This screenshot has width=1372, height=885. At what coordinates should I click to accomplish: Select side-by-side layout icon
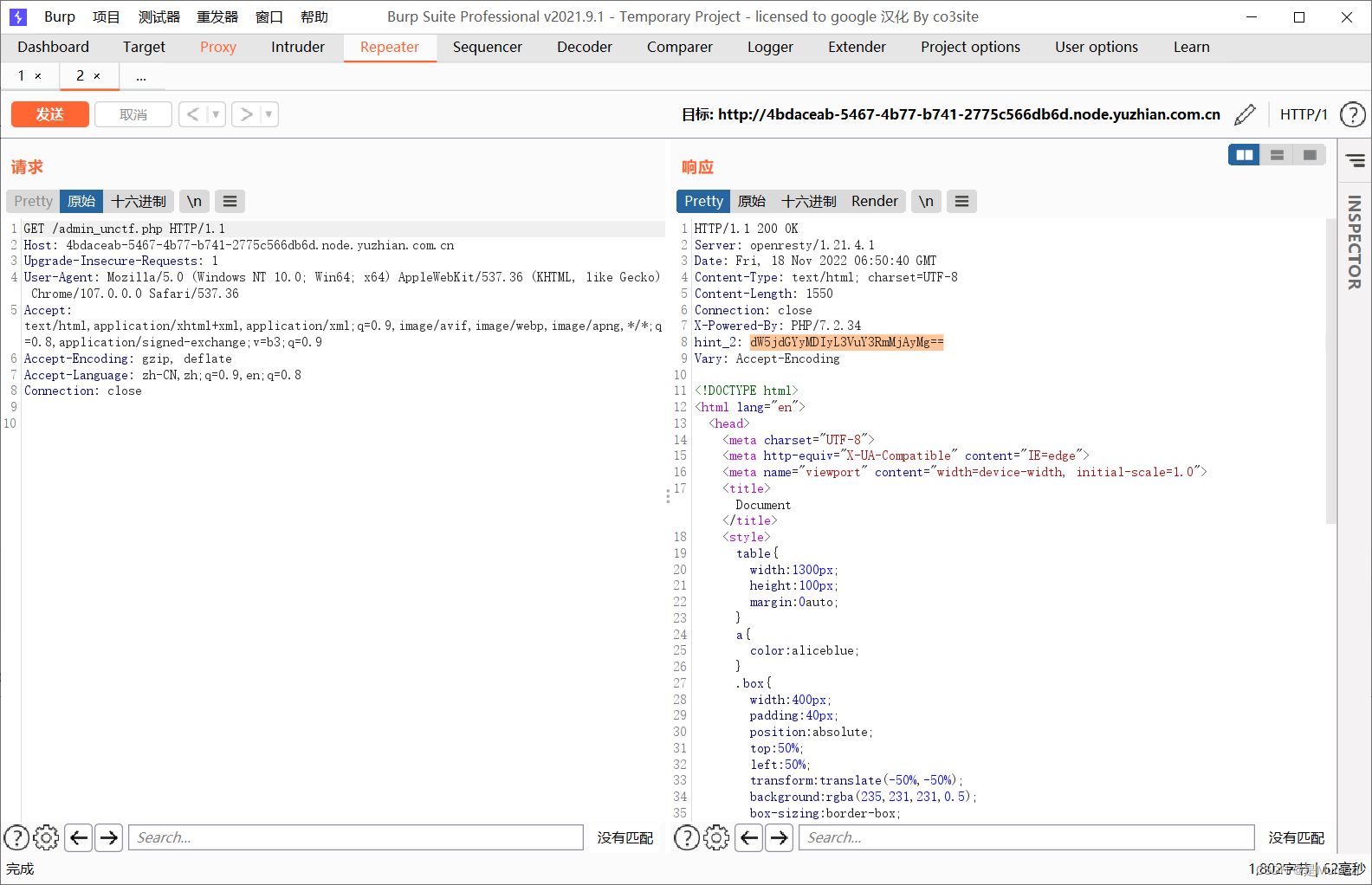pos(1244,155)
